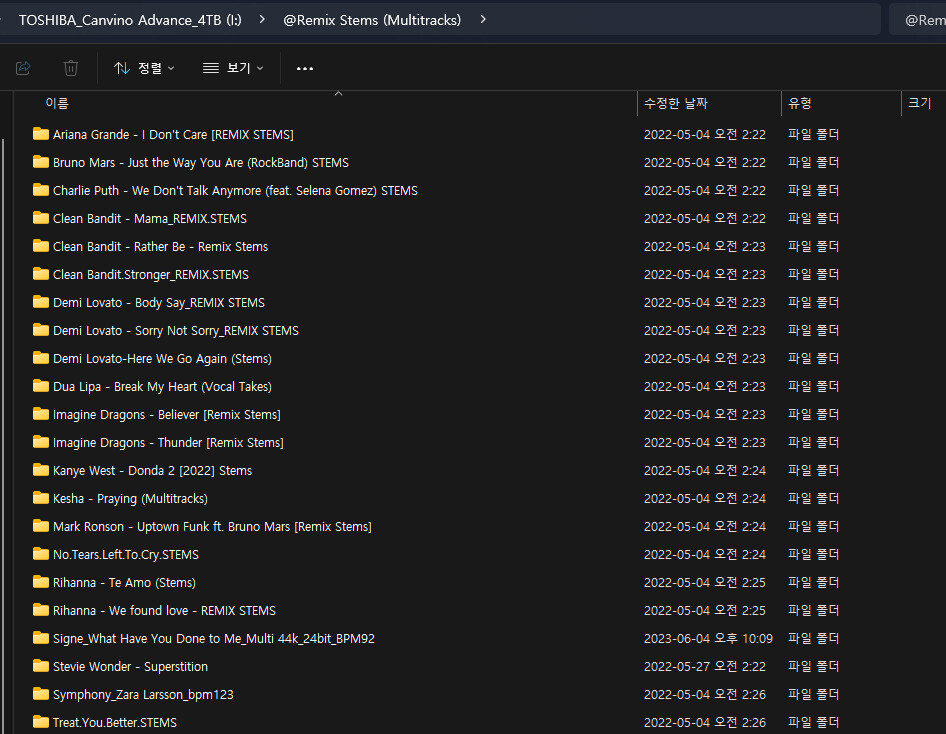Click folder icon of Rihanna - We found love
This screenshot has height=734, width=946.
[x=41, y=610]
